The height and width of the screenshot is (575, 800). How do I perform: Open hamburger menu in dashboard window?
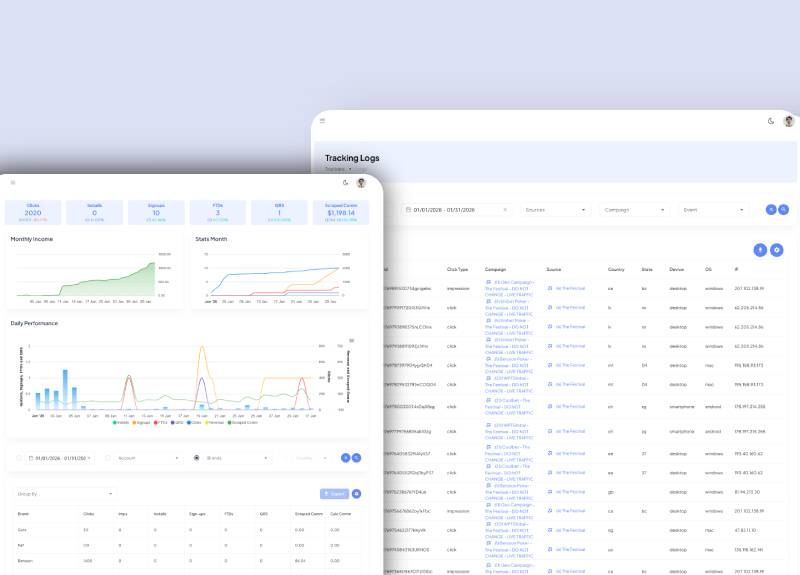[13, 182]
